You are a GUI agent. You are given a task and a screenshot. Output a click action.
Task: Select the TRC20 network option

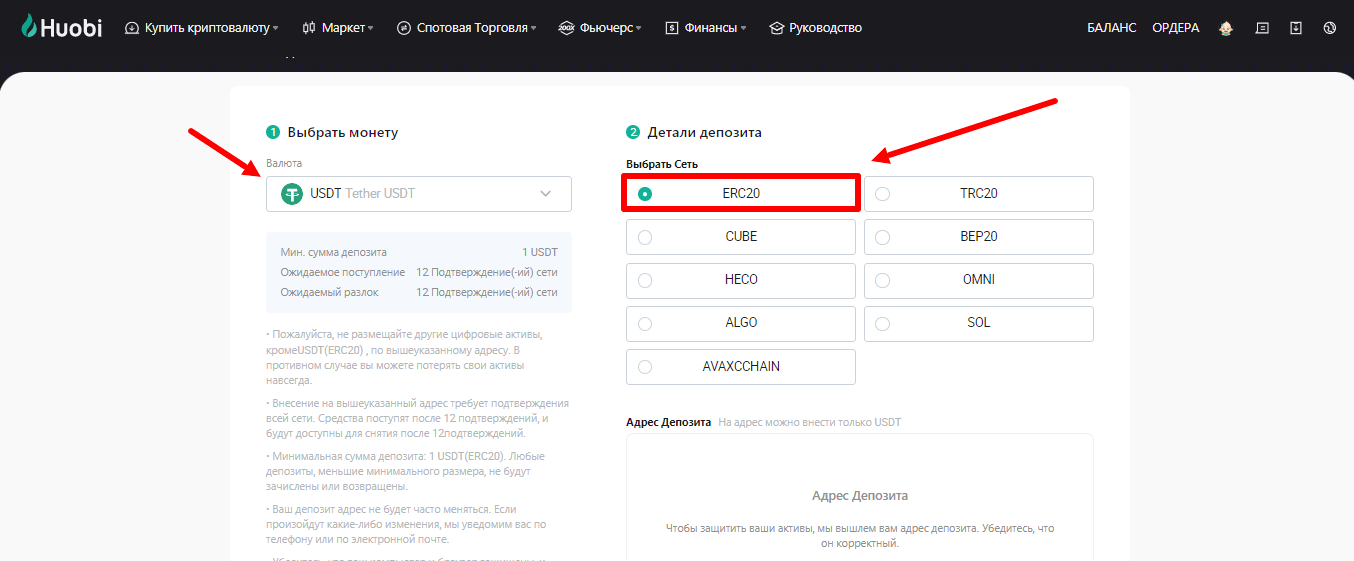[978, 194]
